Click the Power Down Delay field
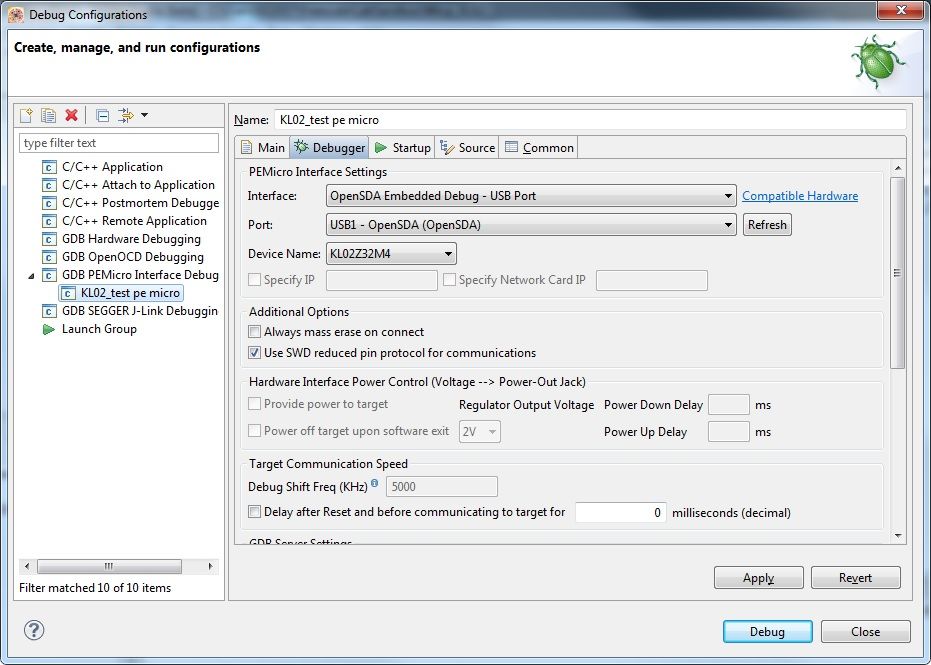931x665 pixels. pyautogui.click(x=729, y=405)
